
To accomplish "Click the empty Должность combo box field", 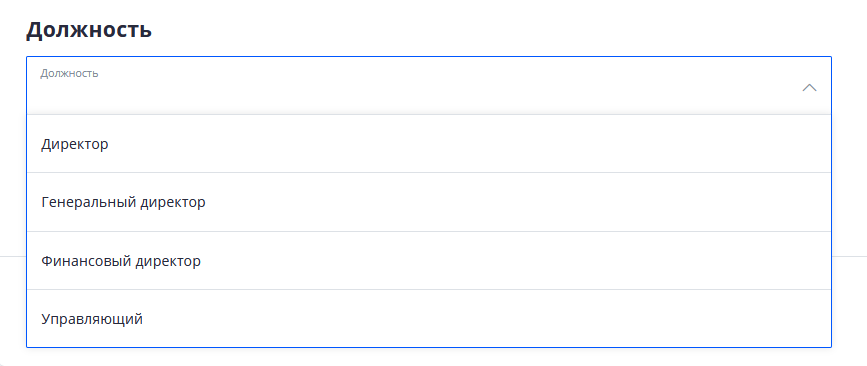I will (429, 86).
